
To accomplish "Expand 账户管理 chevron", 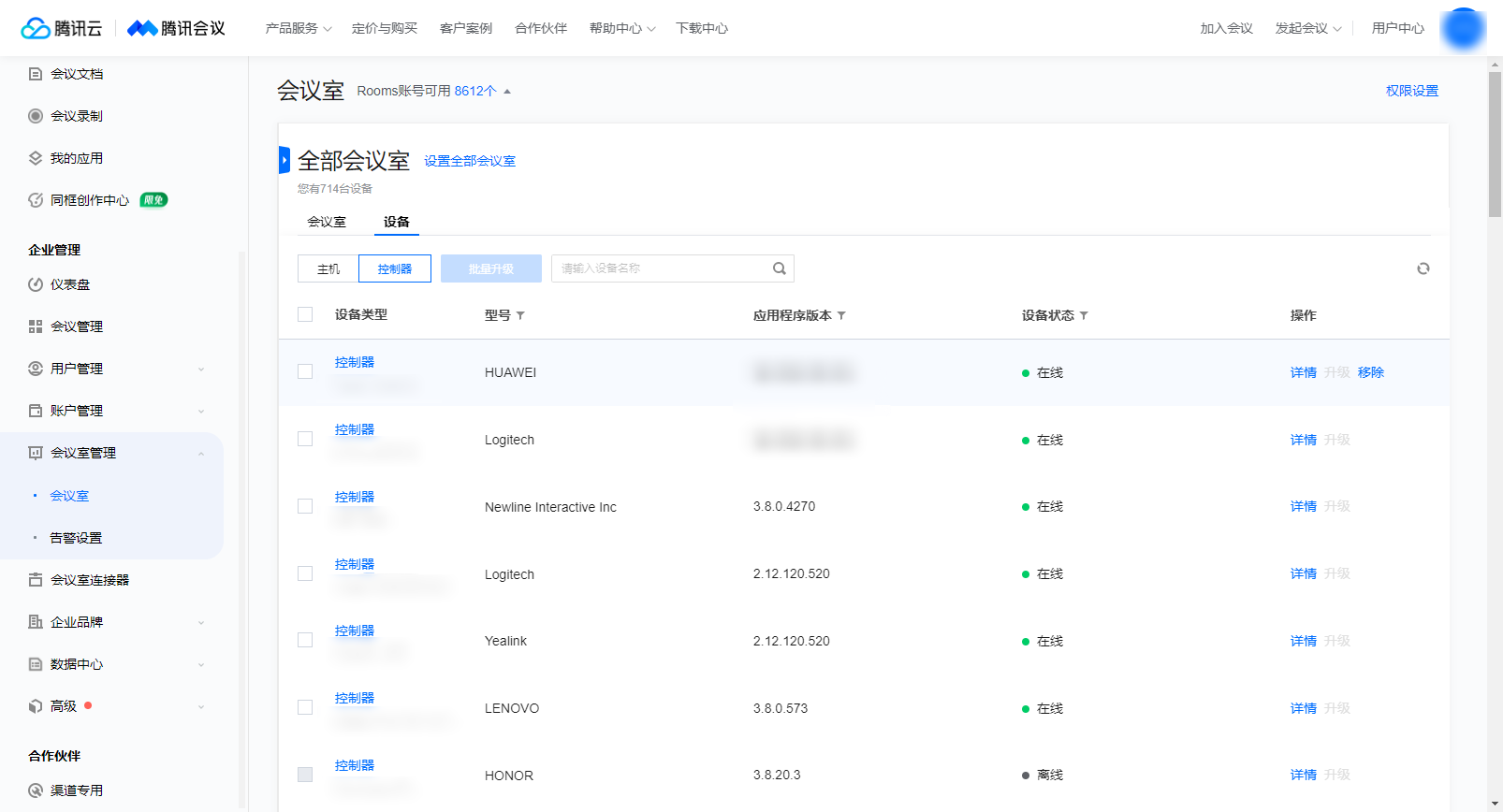I will tap(201, 412).
